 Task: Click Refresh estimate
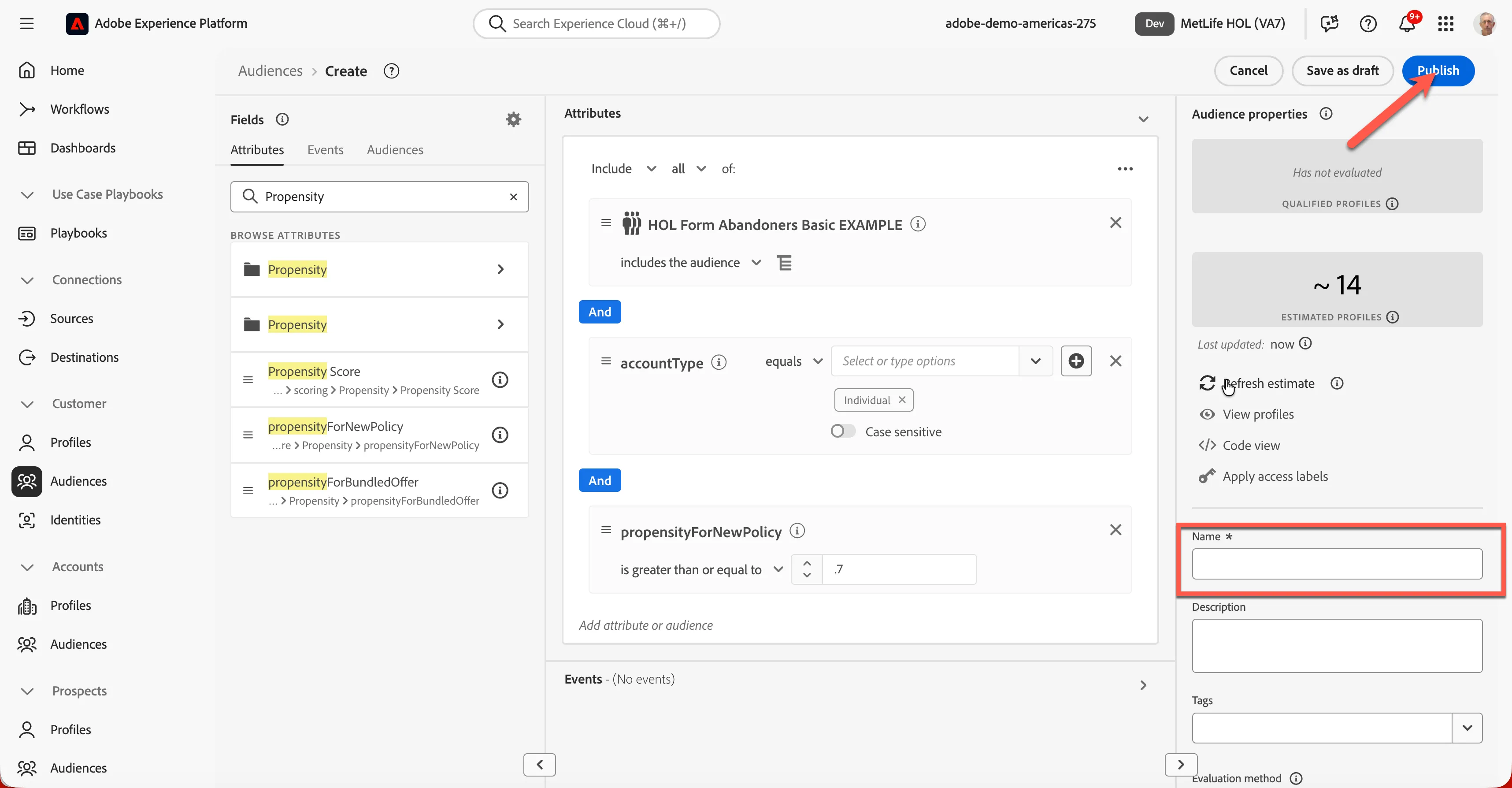tap(1257, 383)
